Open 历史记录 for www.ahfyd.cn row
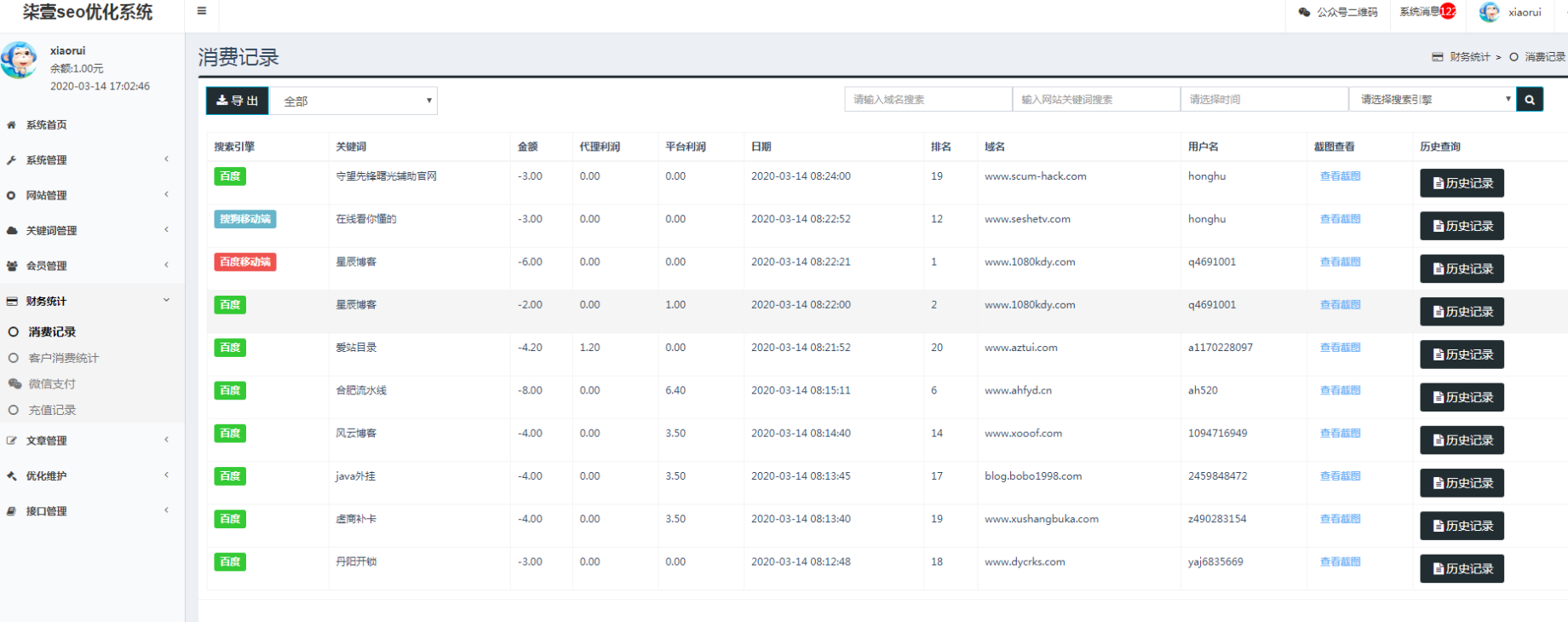The width and height of the screenshot is (1568, 622). pos(1462,397)
